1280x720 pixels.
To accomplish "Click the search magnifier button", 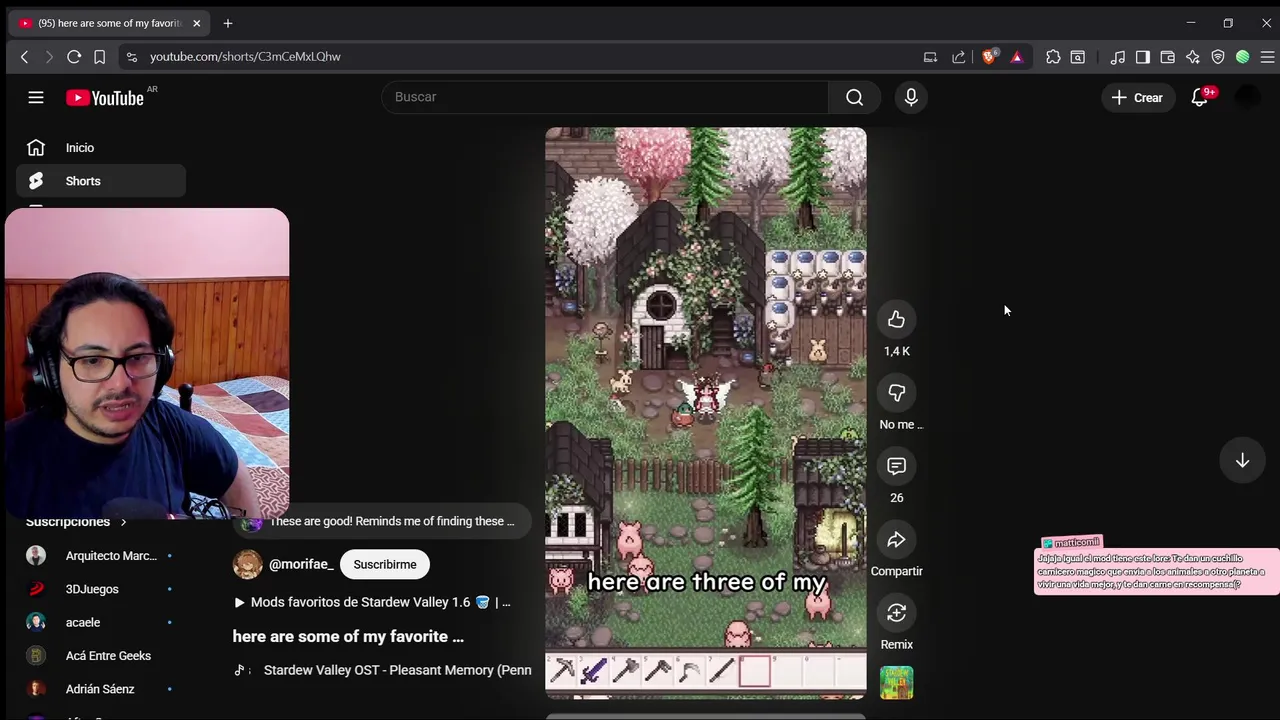I will [854, 97].
